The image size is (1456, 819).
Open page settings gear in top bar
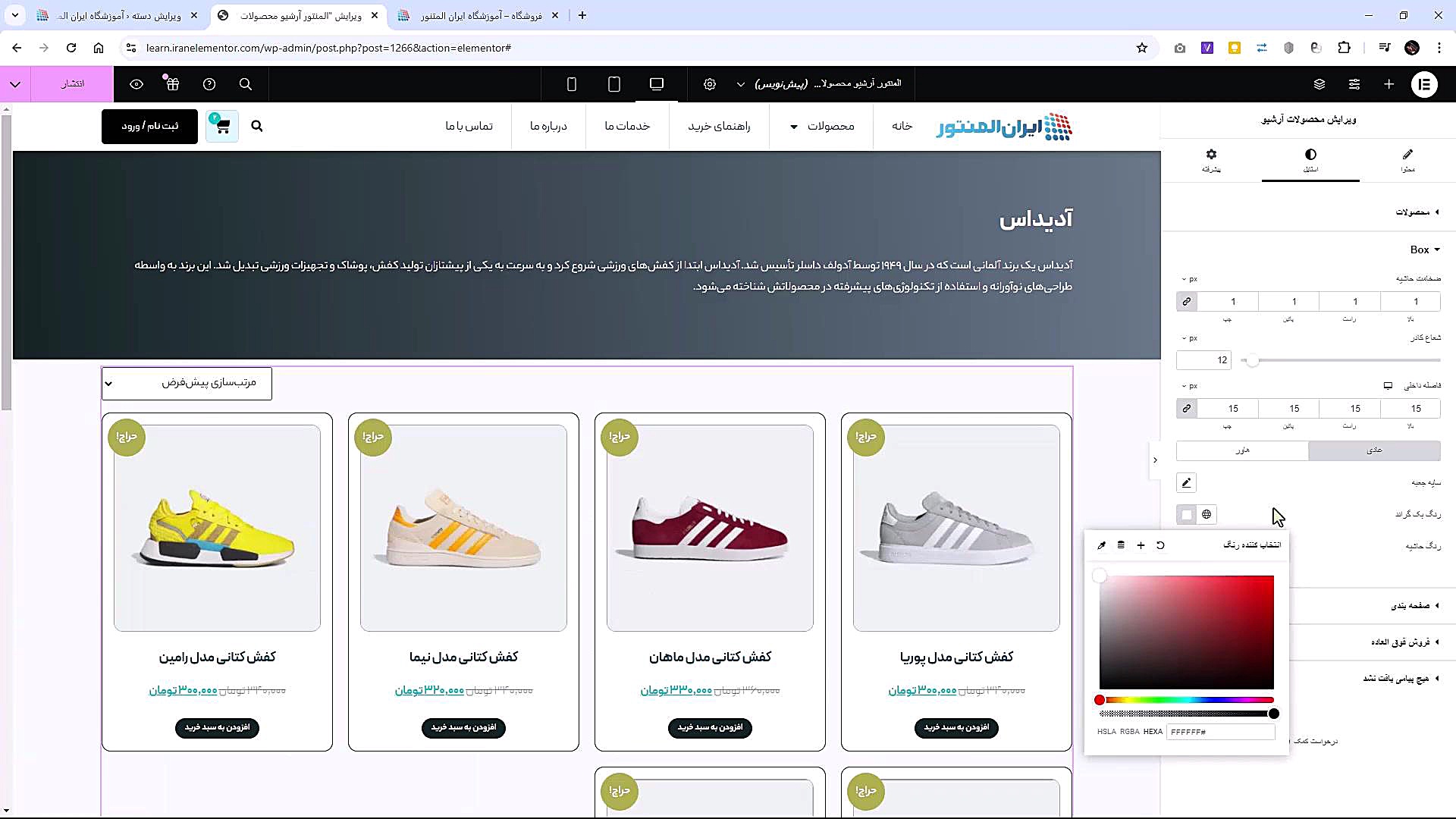[x=710, y=84]
